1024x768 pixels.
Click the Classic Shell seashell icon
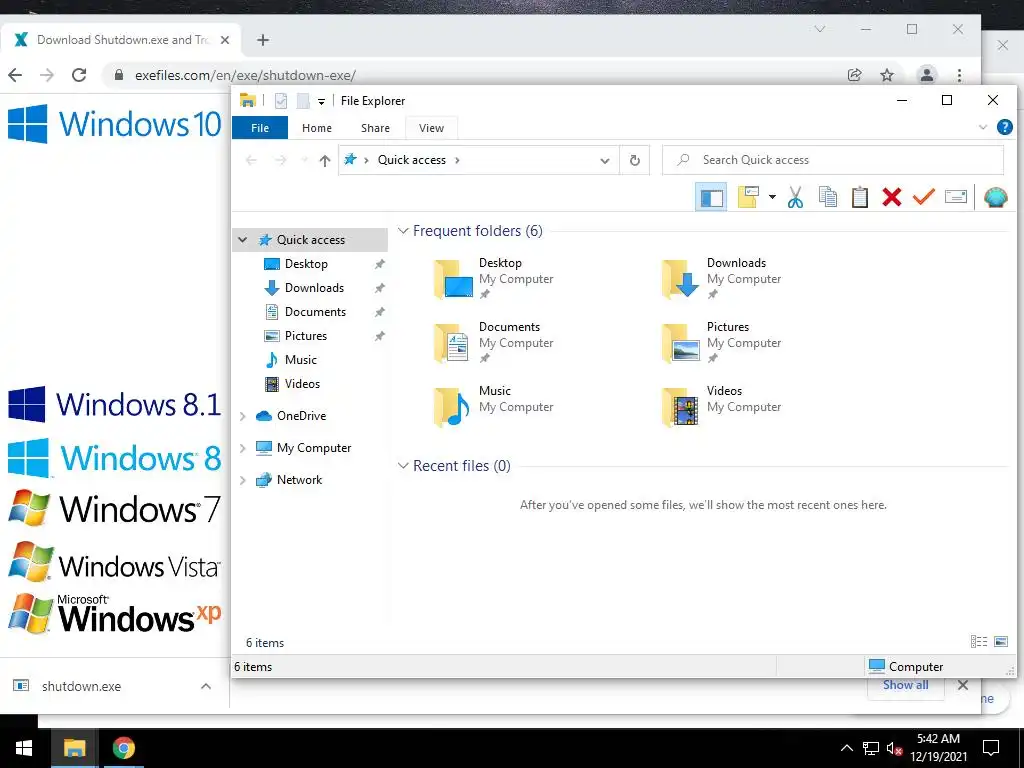pyautogui.click(x=995, y=197)
